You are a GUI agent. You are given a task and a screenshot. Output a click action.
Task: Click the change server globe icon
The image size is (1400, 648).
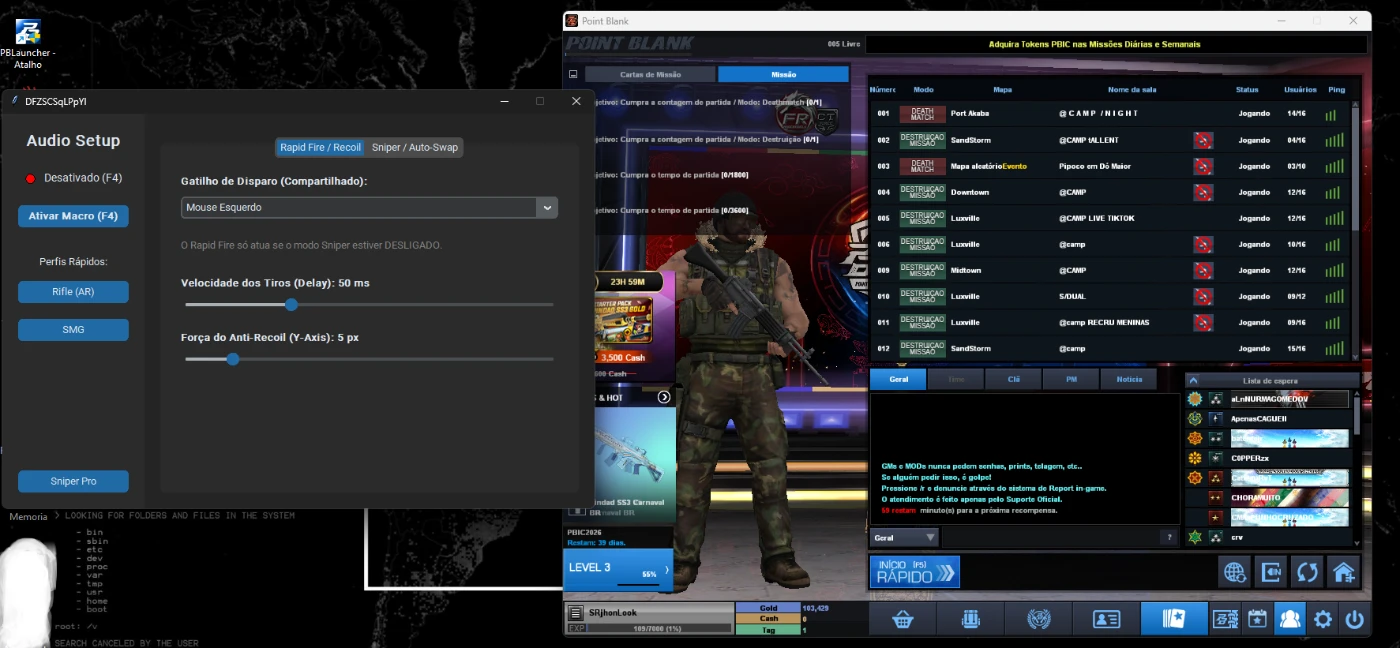coord(1235,572)
